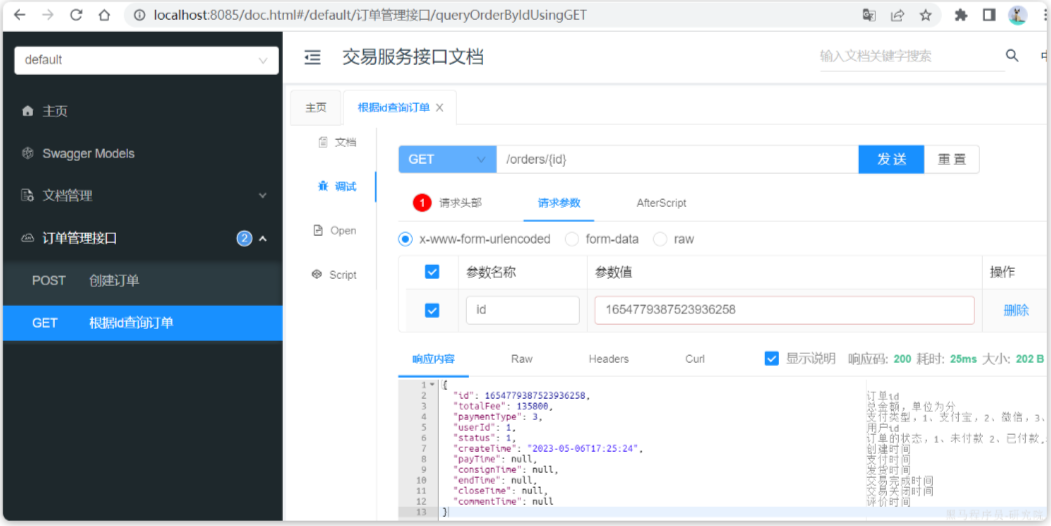
Task: Collapse the sidebar with the menu fold icon
Action: pyautogui.click(x=312, y=58)
